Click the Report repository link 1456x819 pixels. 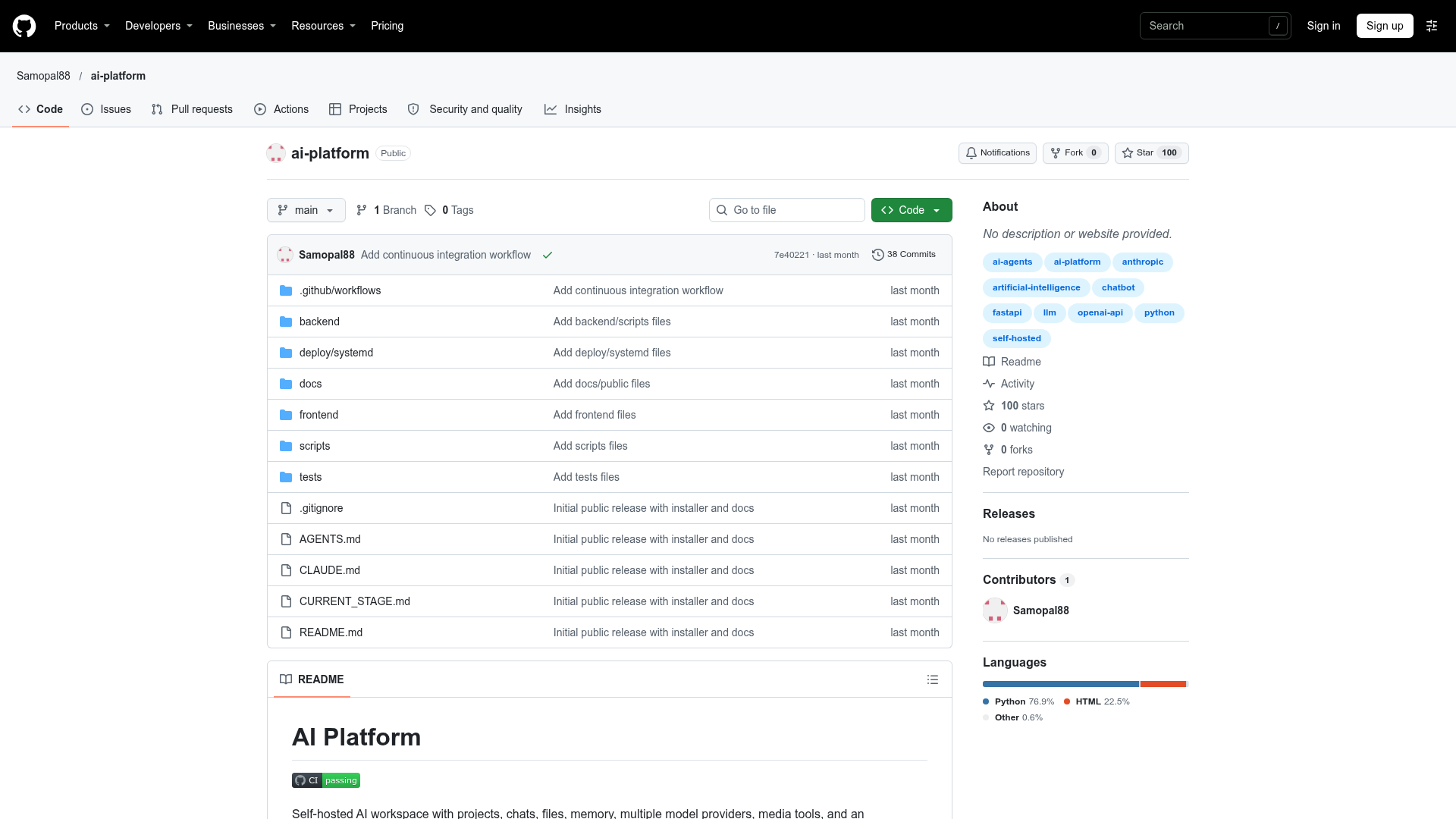tap(1023, 472)
